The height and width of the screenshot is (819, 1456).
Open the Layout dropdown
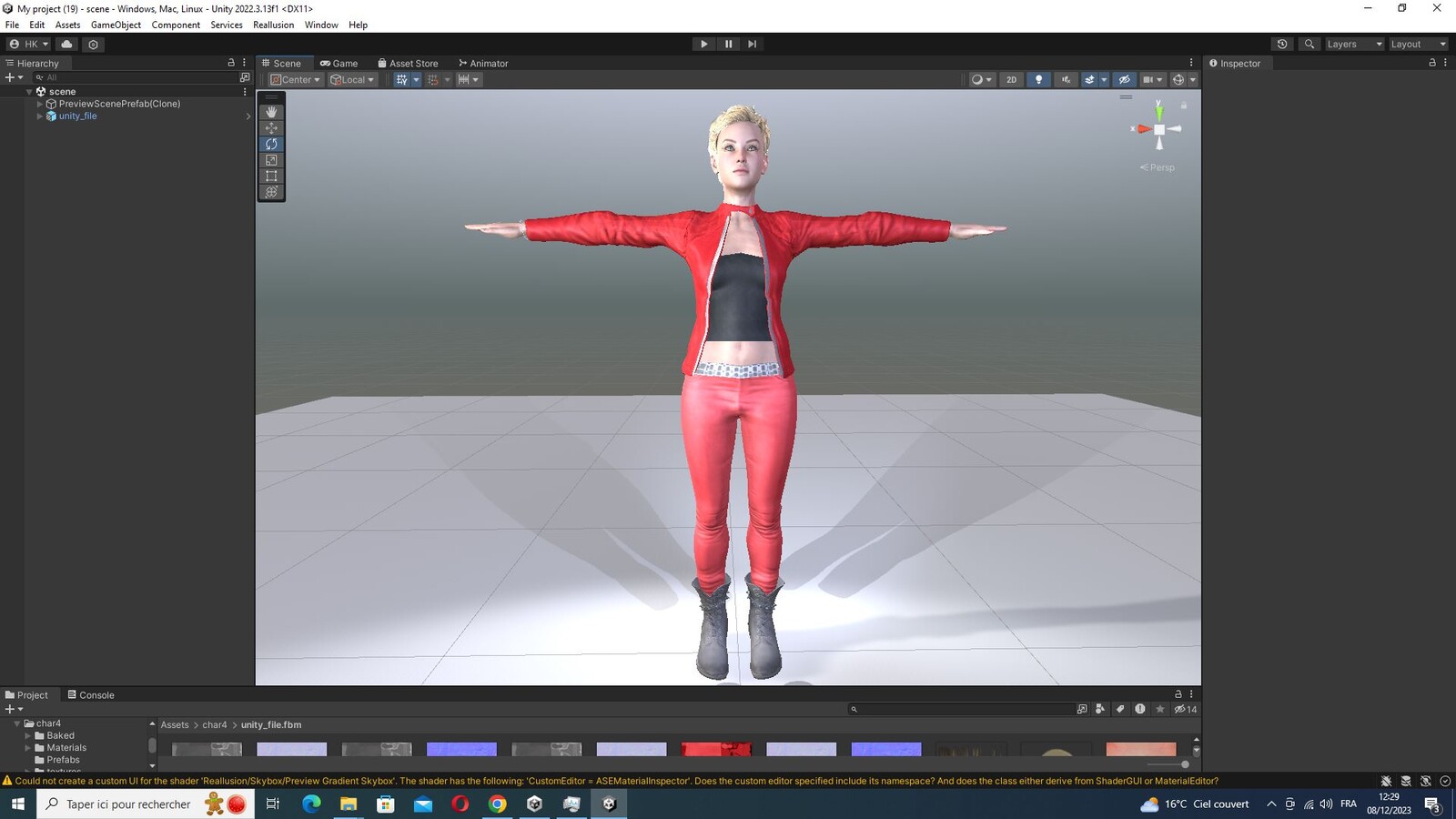[x=1418, y=44]
